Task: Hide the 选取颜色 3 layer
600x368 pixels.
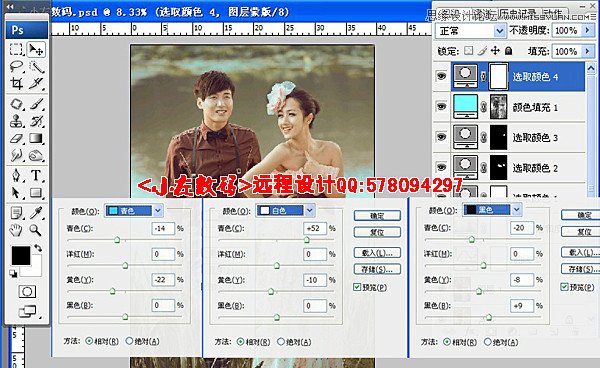Action: (442, 137)
